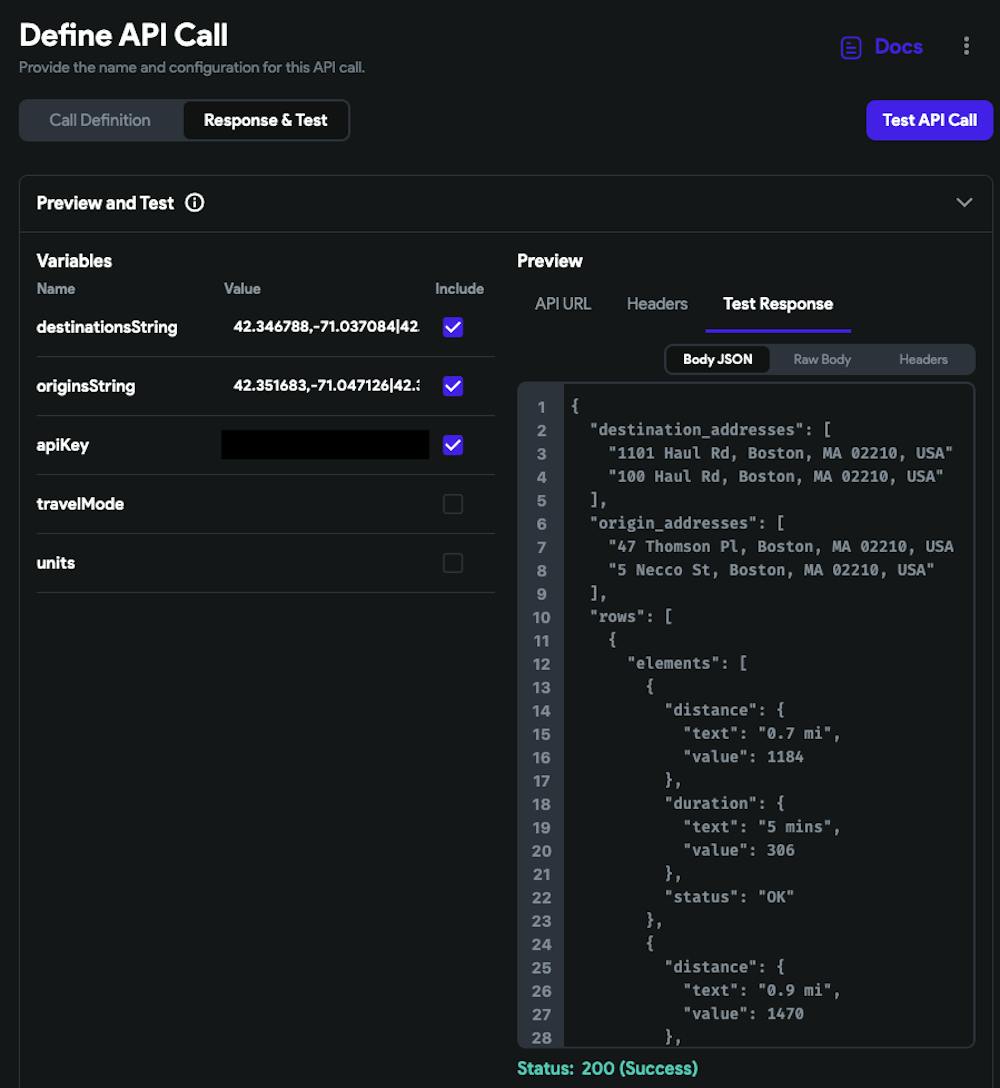Viewport: 1000px width, 1088px height.
Task: Open the Headers preview tab
Action: [x=657, y=304]
